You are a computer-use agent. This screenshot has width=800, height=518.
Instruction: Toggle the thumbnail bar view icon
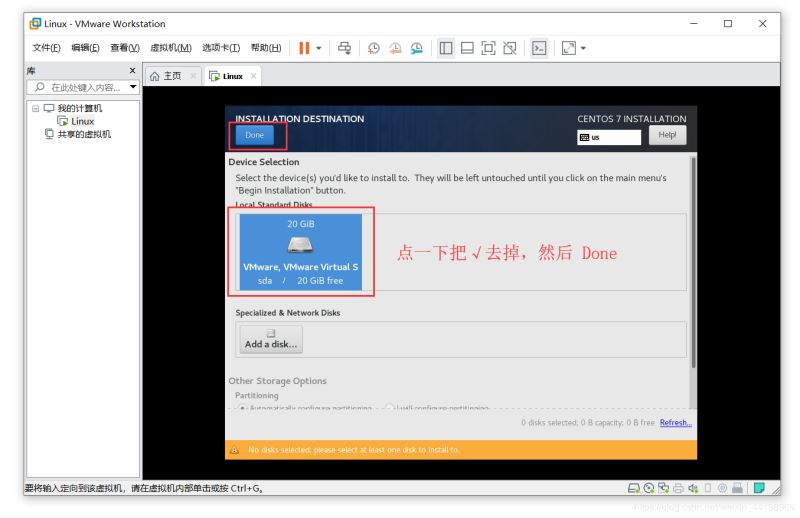[x=467, y=48]
